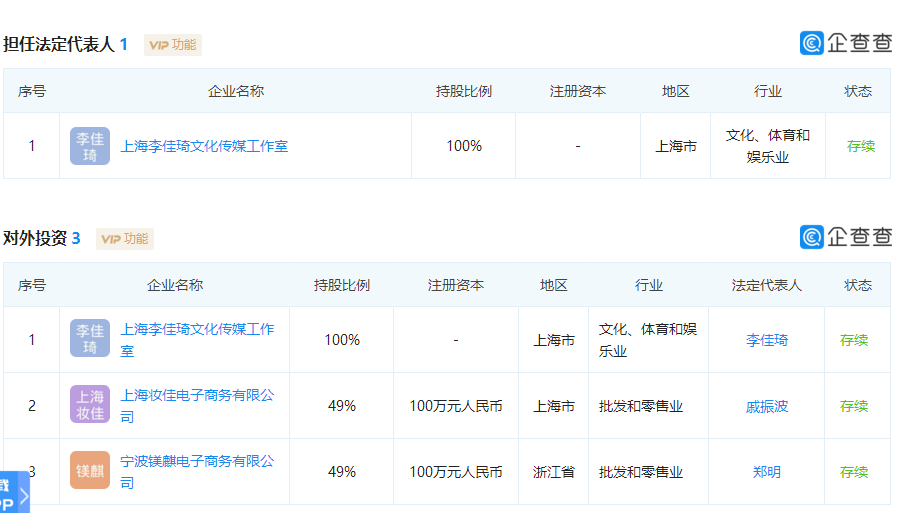The height and width of the screenshot is (513, 903).
Task: Click 注册资本 header in investments table
Action: pos(456,285)
